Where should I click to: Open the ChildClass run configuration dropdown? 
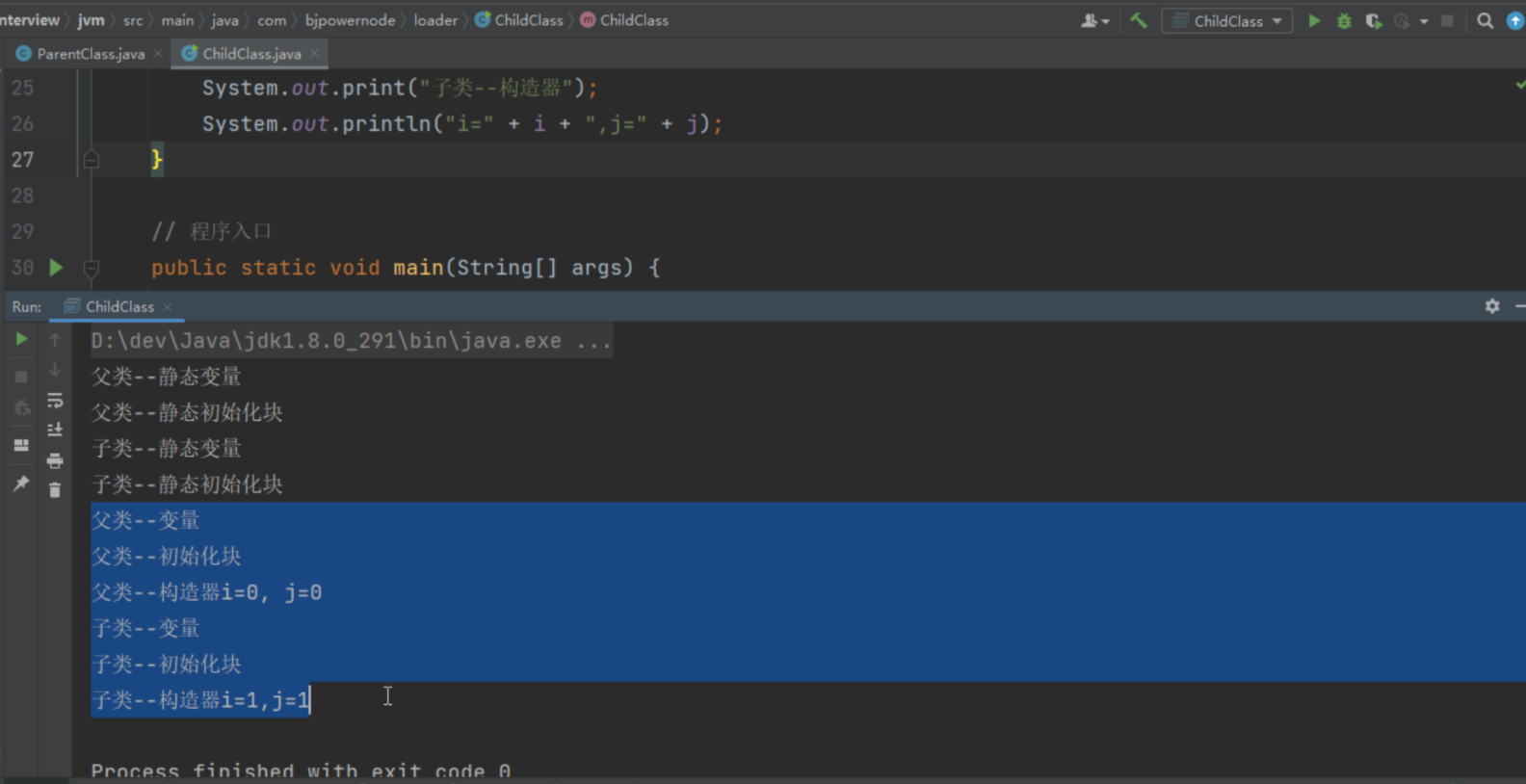click(x=1227, y=20)
